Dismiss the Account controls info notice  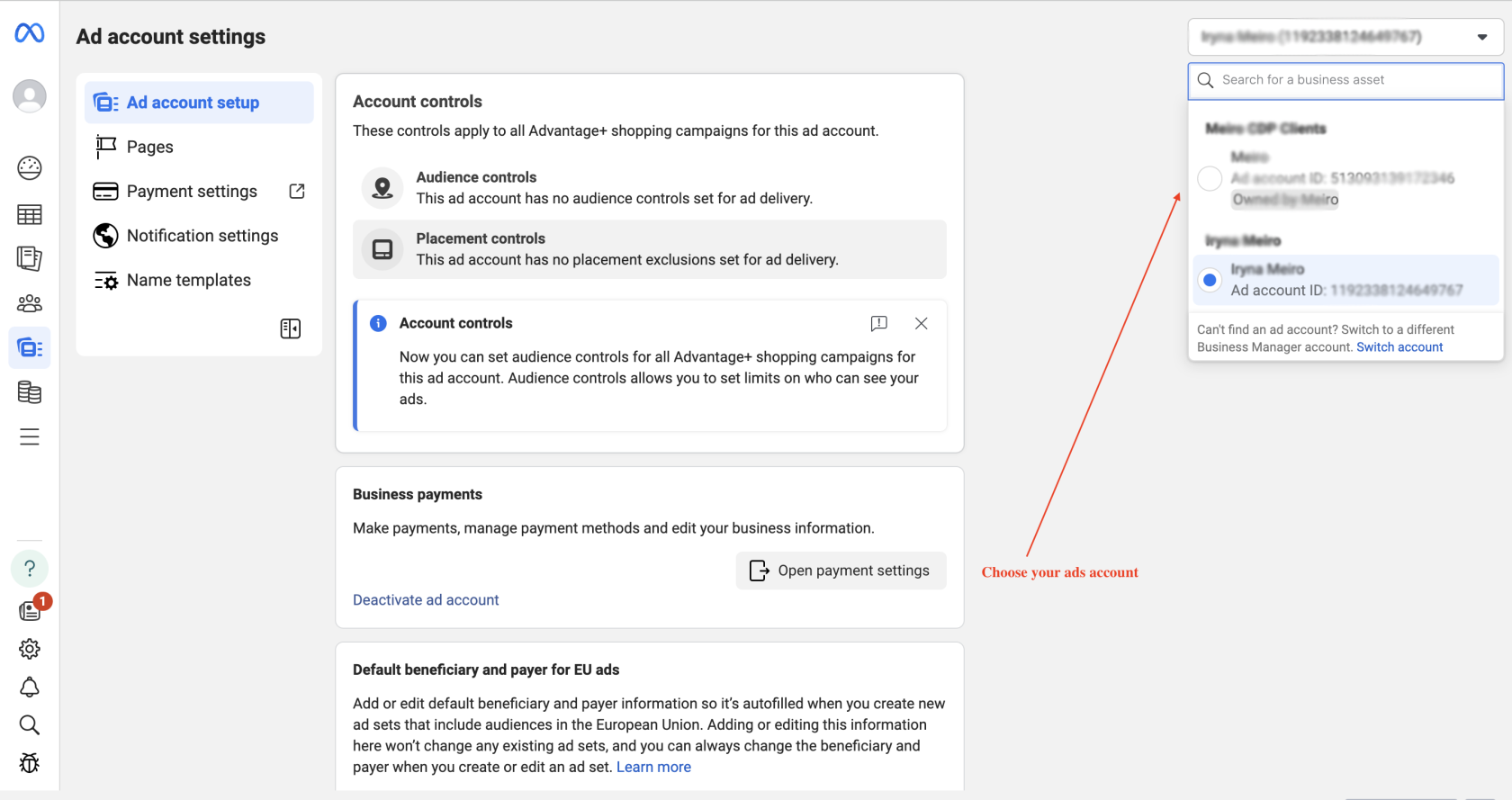click(921, 323)
